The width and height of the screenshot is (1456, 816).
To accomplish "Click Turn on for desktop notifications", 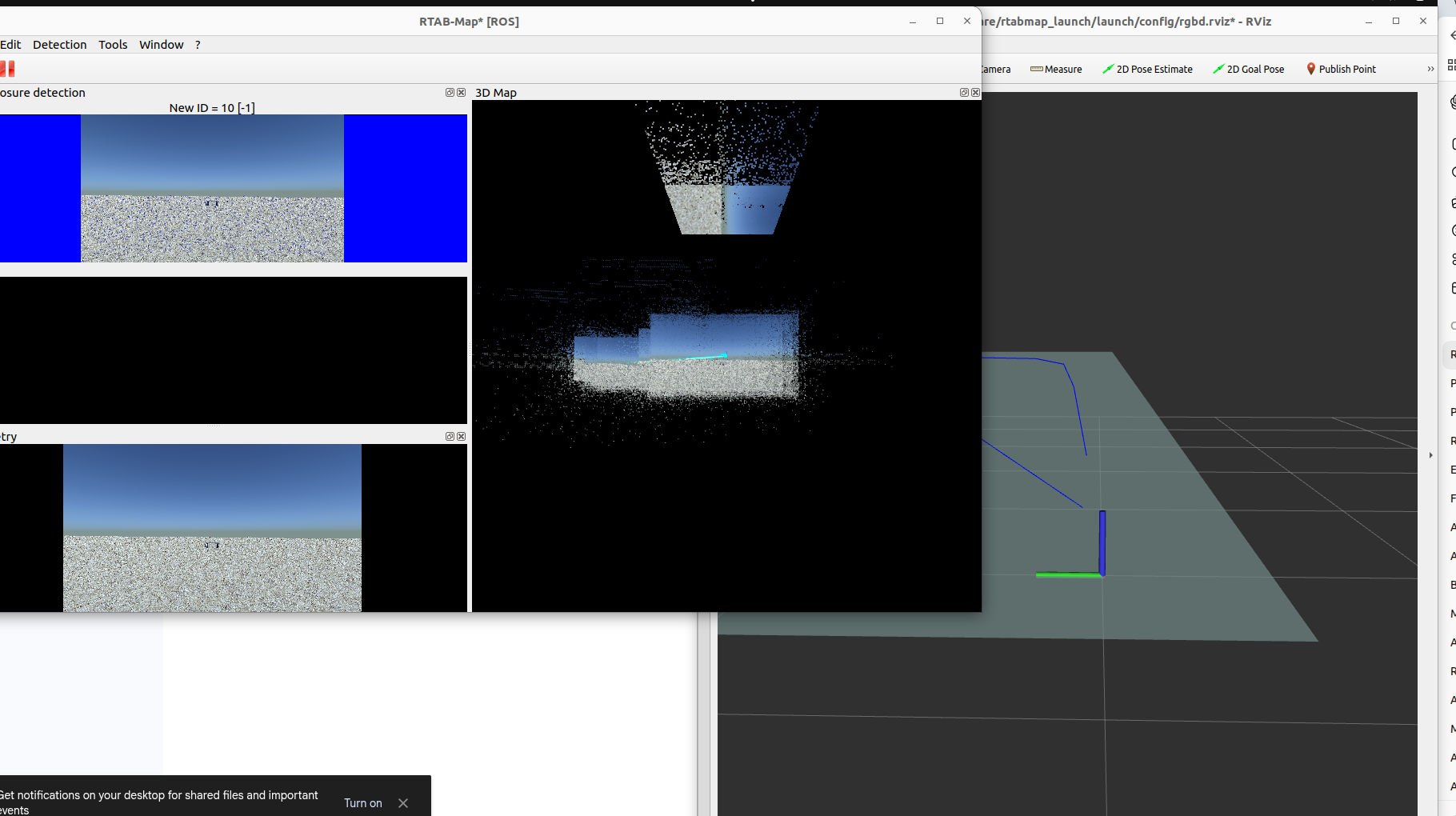I will (362, 803).
